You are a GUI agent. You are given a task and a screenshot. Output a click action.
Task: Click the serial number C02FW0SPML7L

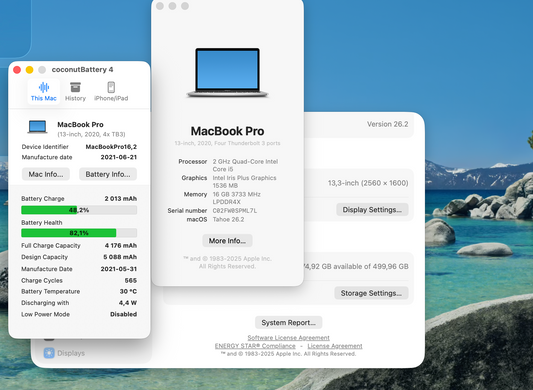tap(235, 211)
